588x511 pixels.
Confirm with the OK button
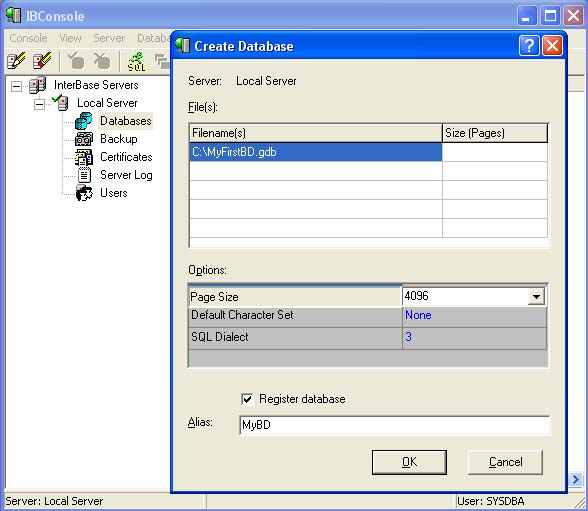click(409, 462)
